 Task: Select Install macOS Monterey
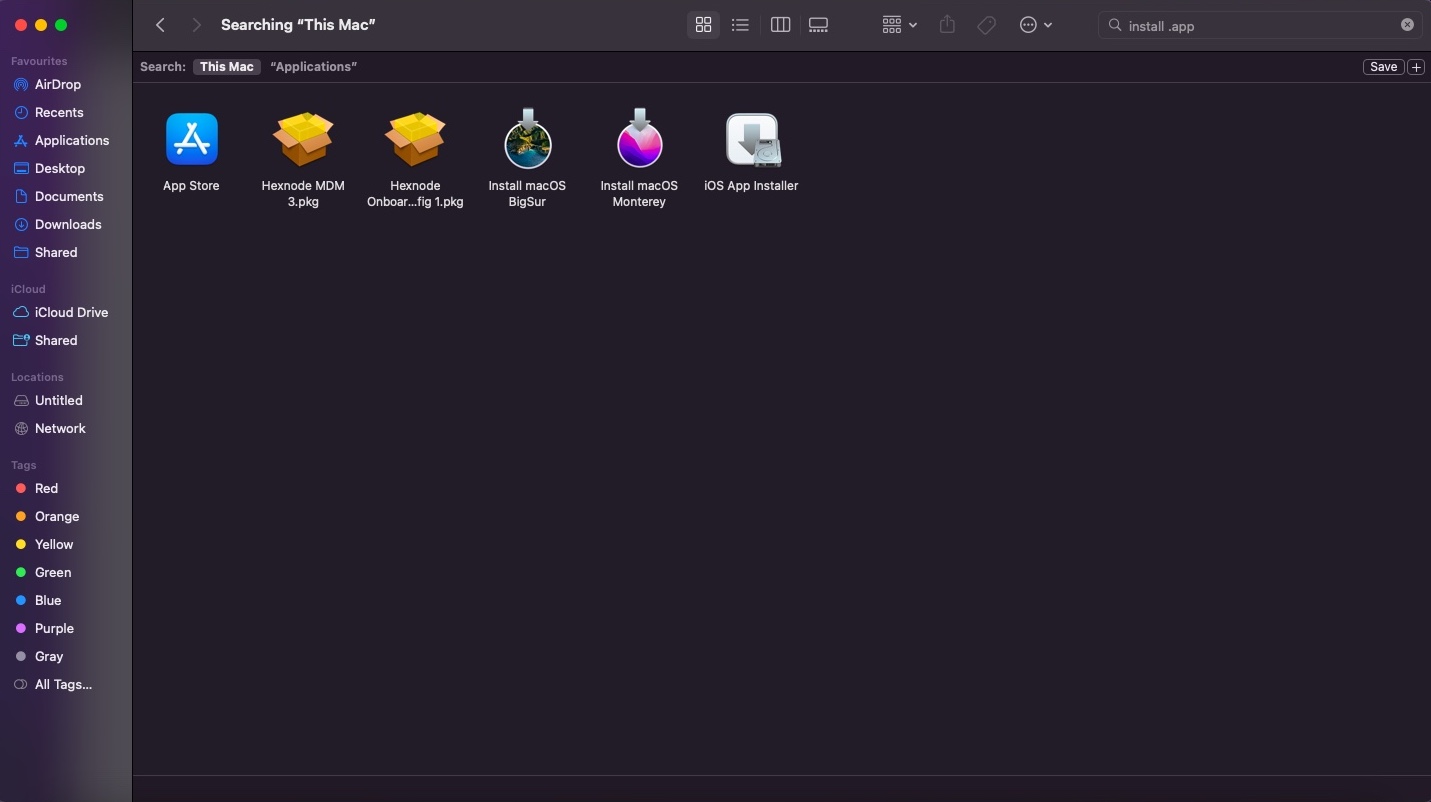tap(639, 139)
